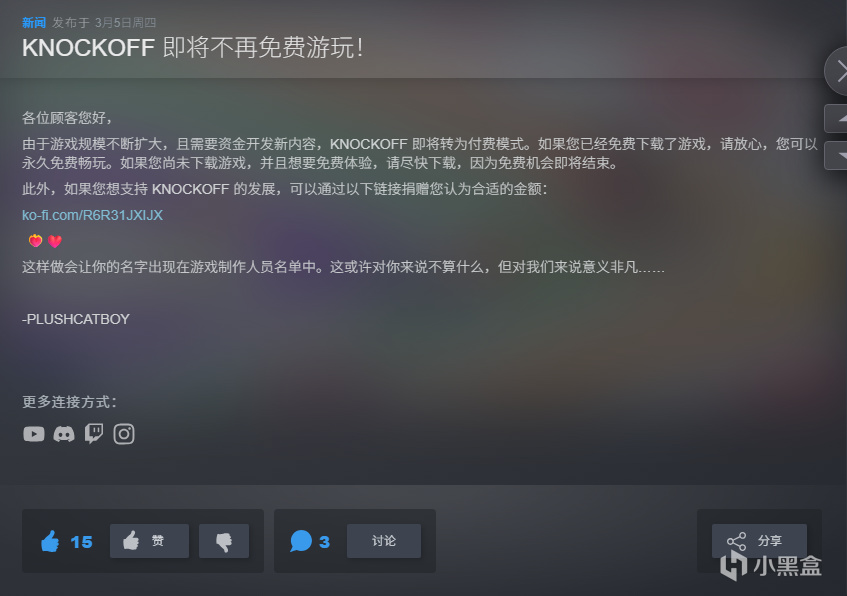
Task: Rate the post down with thumbs-down
Action: (x=224, y=541)
